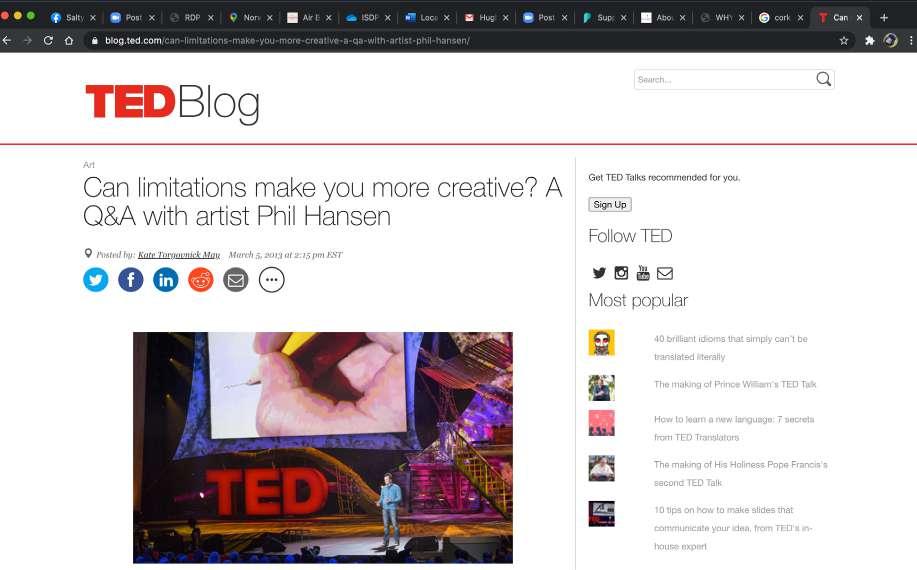Click in the Search input field
This screenshot has width=917, height=570.
click(x=724, y=80)
